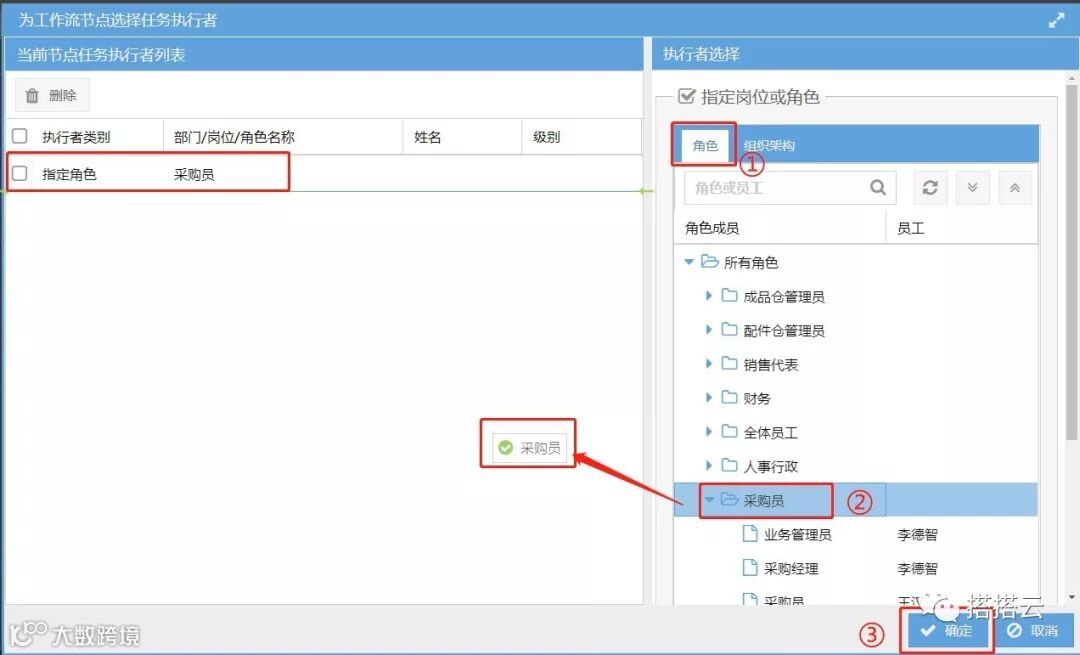Click the expand all double-chevron down icon
This screenshot has width=1080, height=655.
973,187
